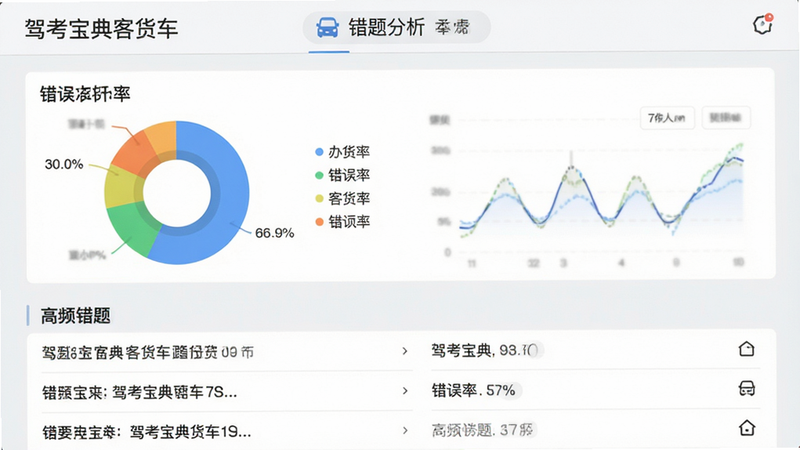Click the 7-day range button above chart
Image resolution: width=800 pixels, height=450 pixels.
667,118
